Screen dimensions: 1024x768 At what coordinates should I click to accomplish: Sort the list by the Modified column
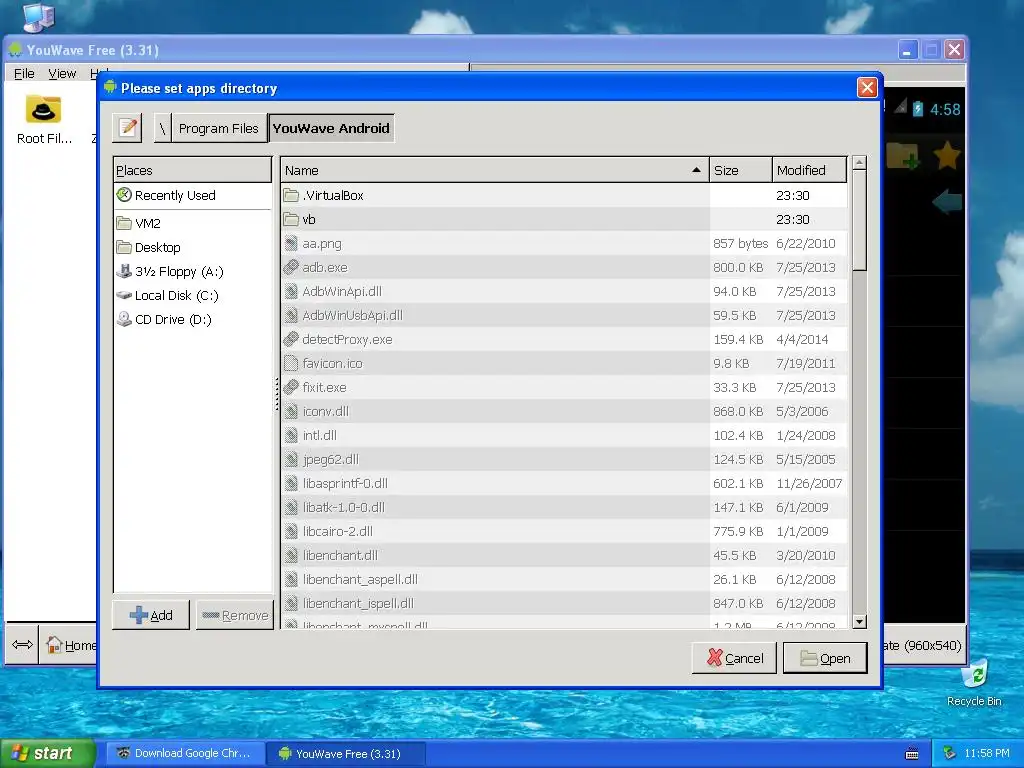coord(810,170)
